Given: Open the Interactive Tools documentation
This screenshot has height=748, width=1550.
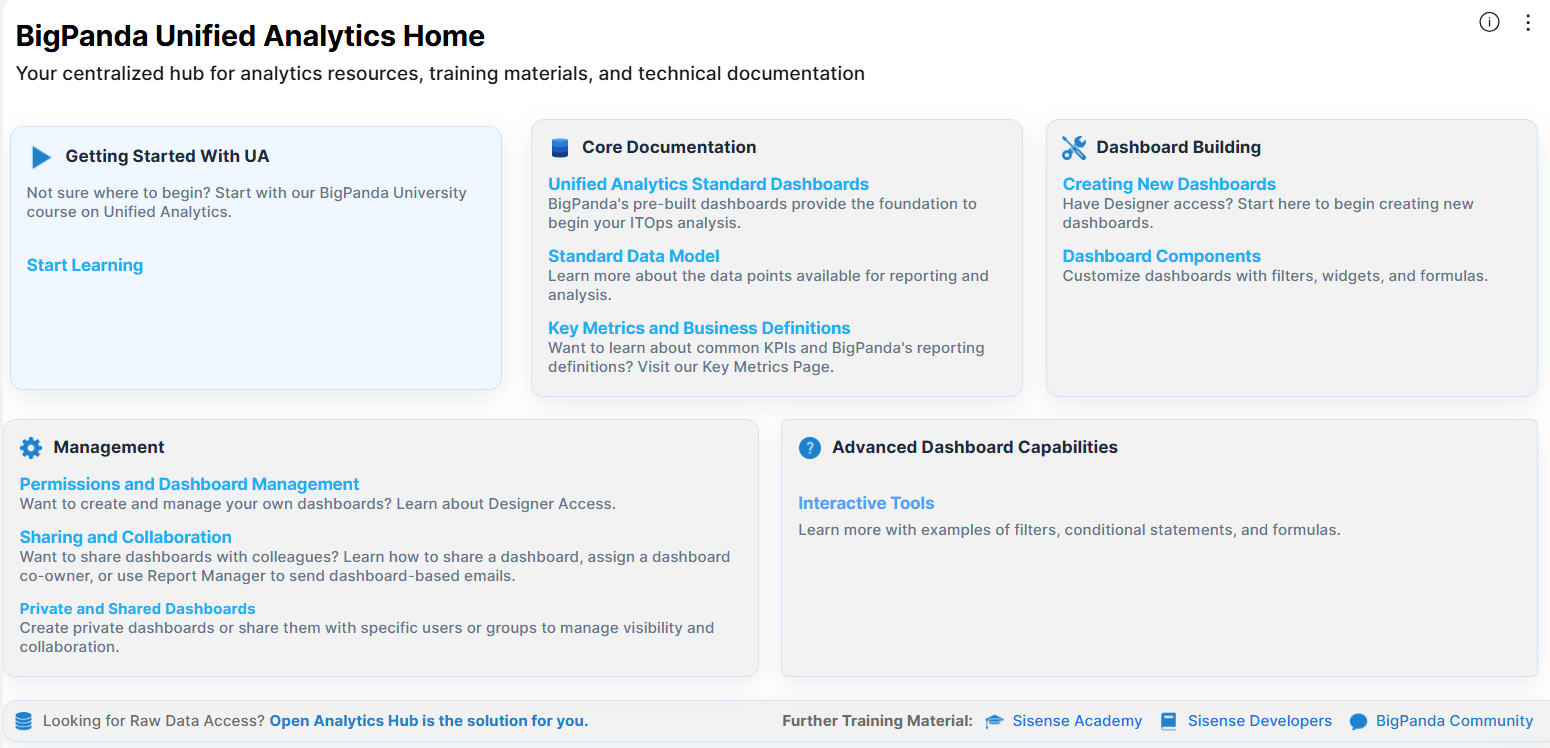Looking at the screenshot, I should tap(866, 502).
